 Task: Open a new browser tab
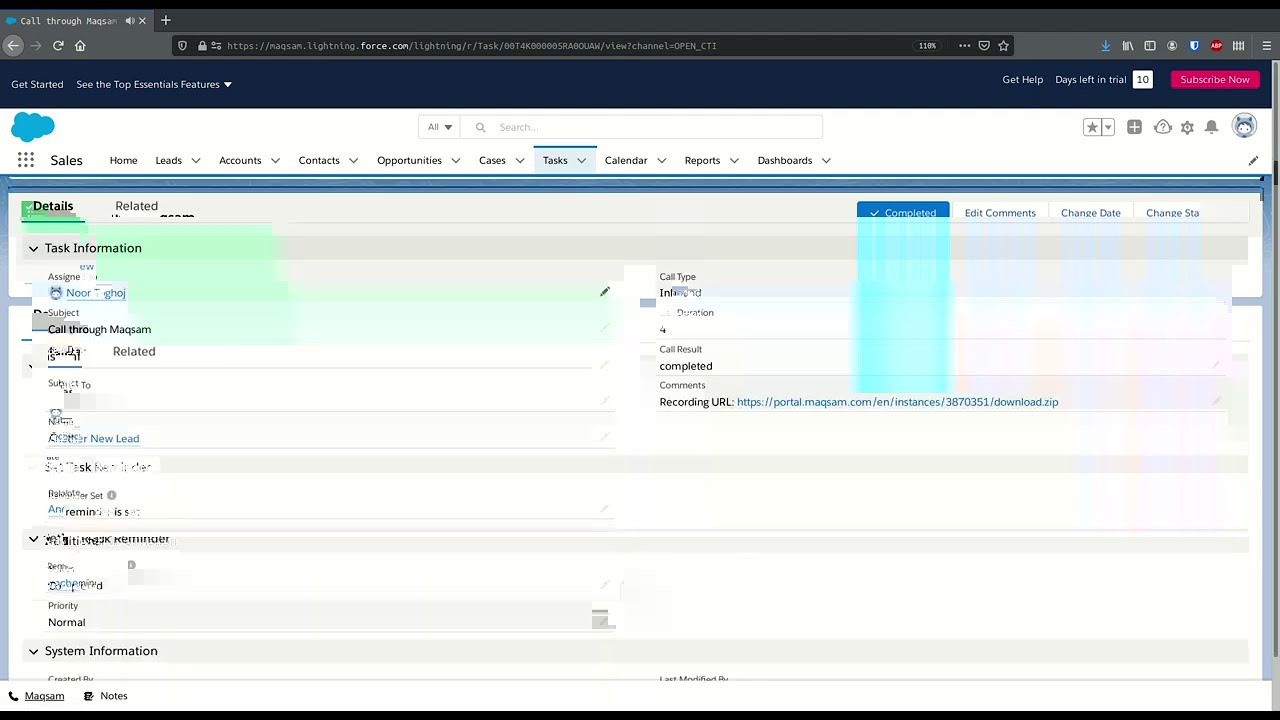pyautogui.click(x=166, y=20)
